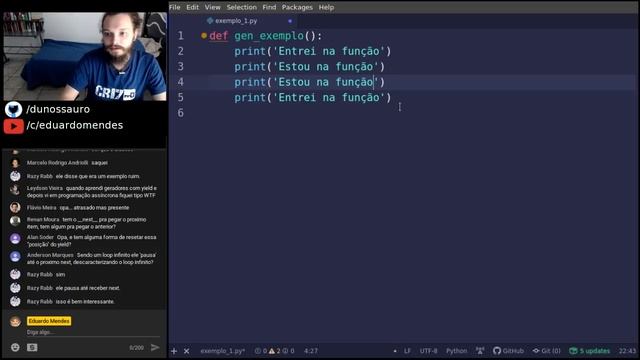Click line number 4 in the gutter
Image resolution: width=640 pixels, height=360 pixels.
pyautogui.click(x=180, y=82)
